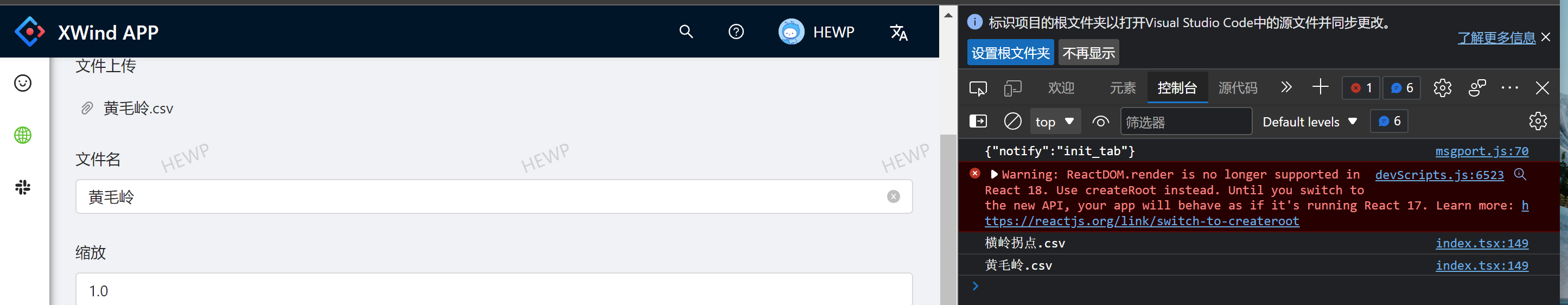Click the search magnifier in XWind header
The image size is (1568, 305).
coord(686,31)
